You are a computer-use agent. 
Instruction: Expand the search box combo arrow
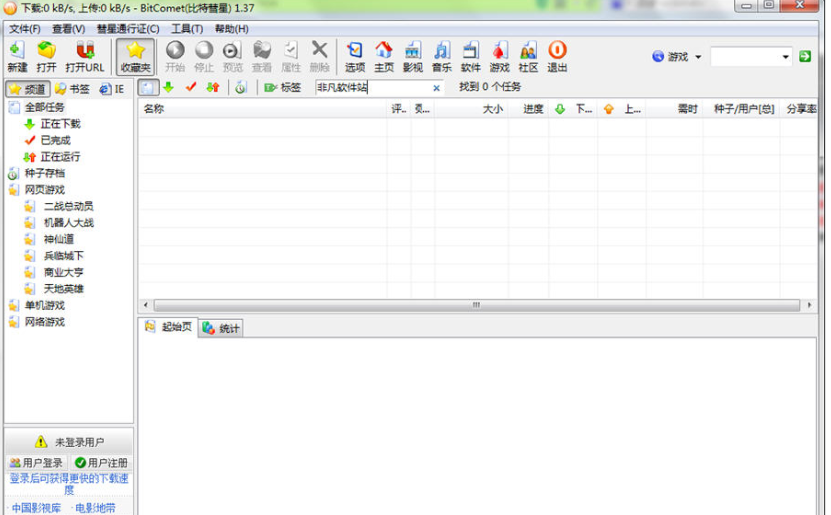tap(785, 57)
